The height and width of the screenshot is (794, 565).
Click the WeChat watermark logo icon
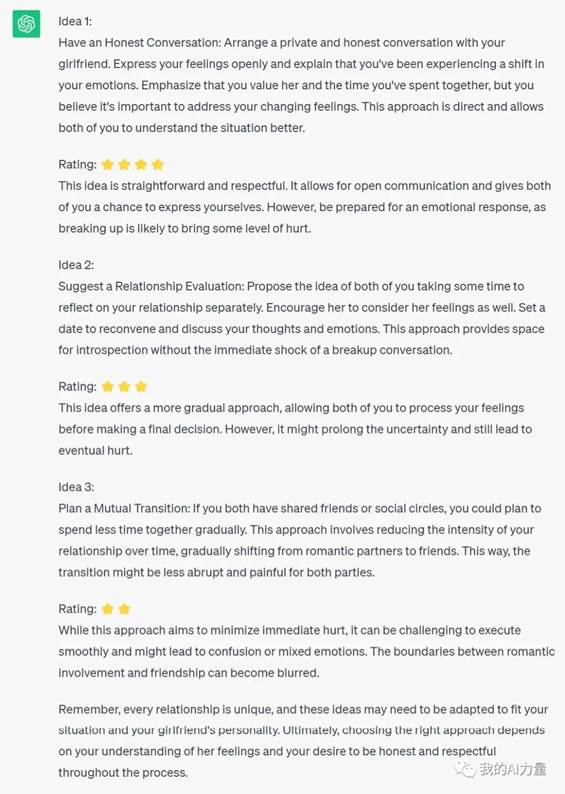pyautogui.click(x=465, y=769)
